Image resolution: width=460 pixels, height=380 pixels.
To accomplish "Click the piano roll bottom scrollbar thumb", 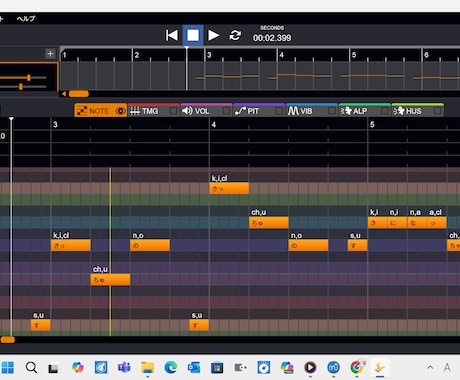I will point(7,340).
